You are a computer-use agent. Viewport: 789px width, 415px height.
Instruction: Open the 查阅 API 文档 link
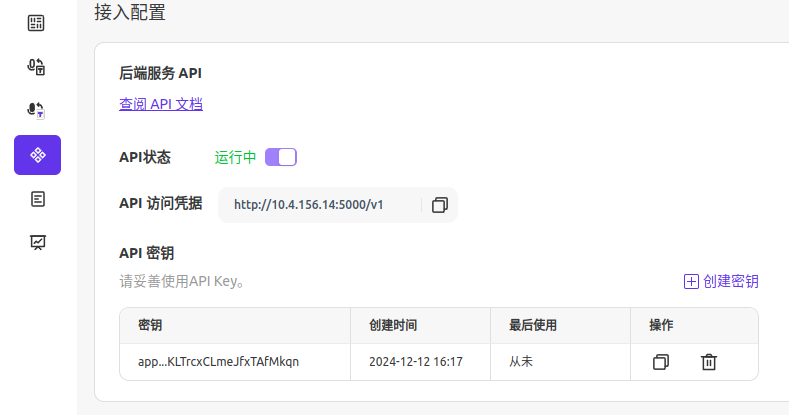(x=161, y=104)
